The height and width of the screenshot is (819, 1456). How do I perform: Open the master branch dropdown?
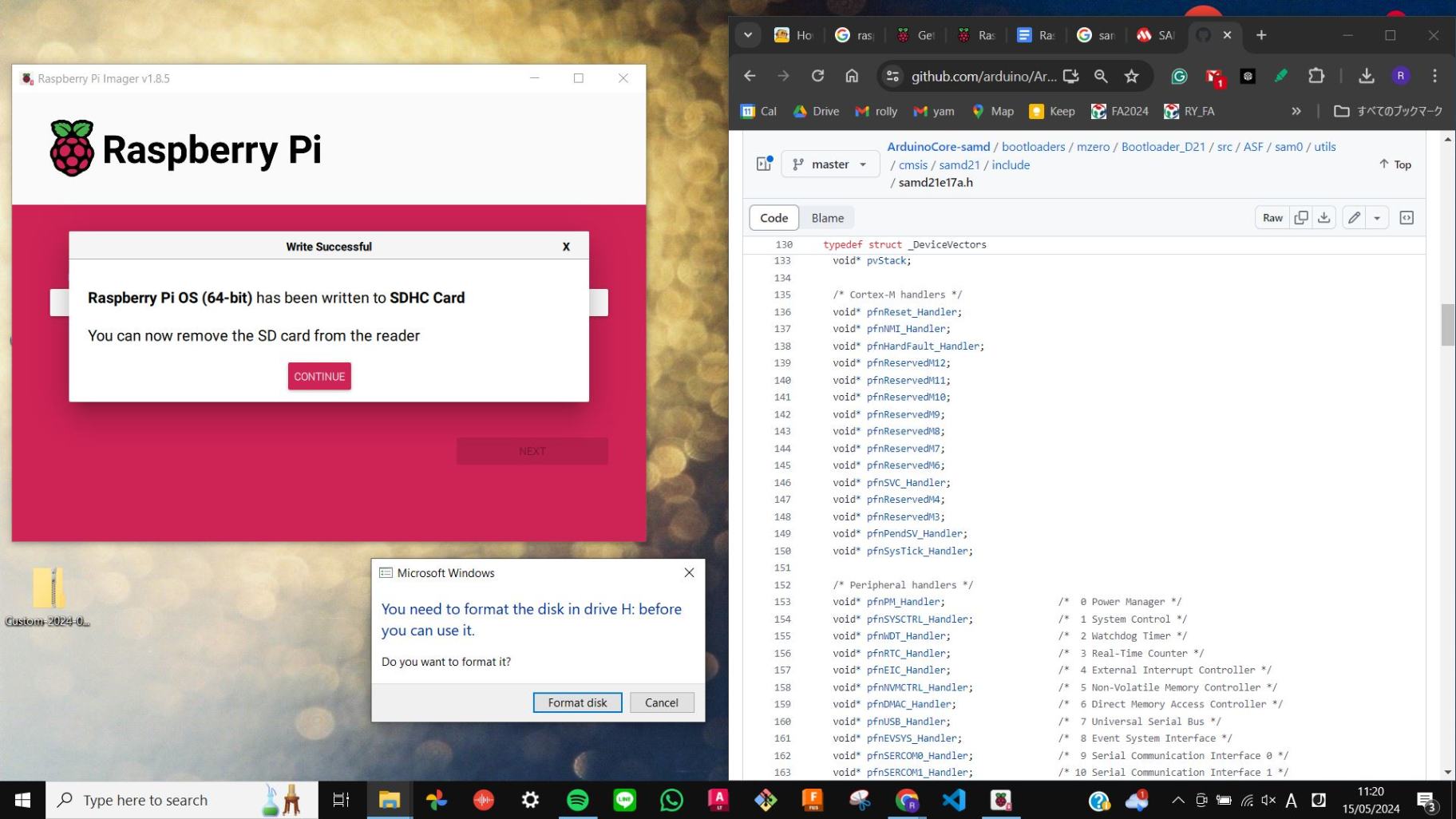830,164
